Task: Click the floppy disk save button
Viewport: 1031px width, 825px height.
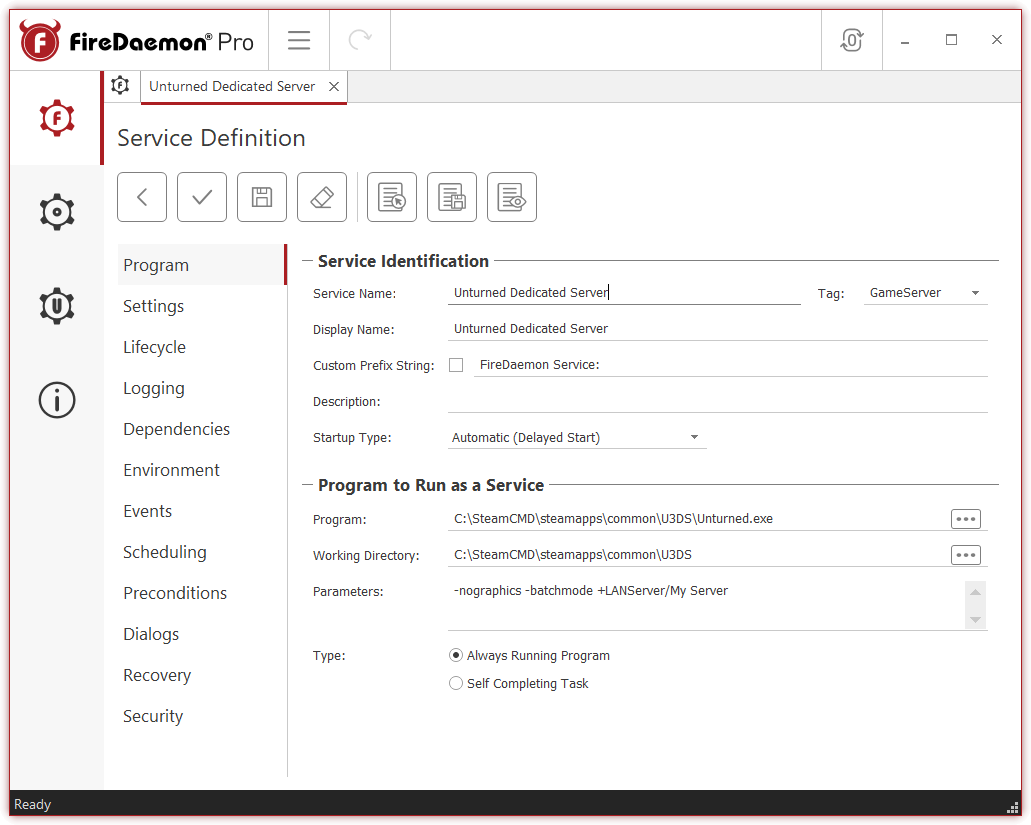Action: pyautogui.click(x=262, y=197)
